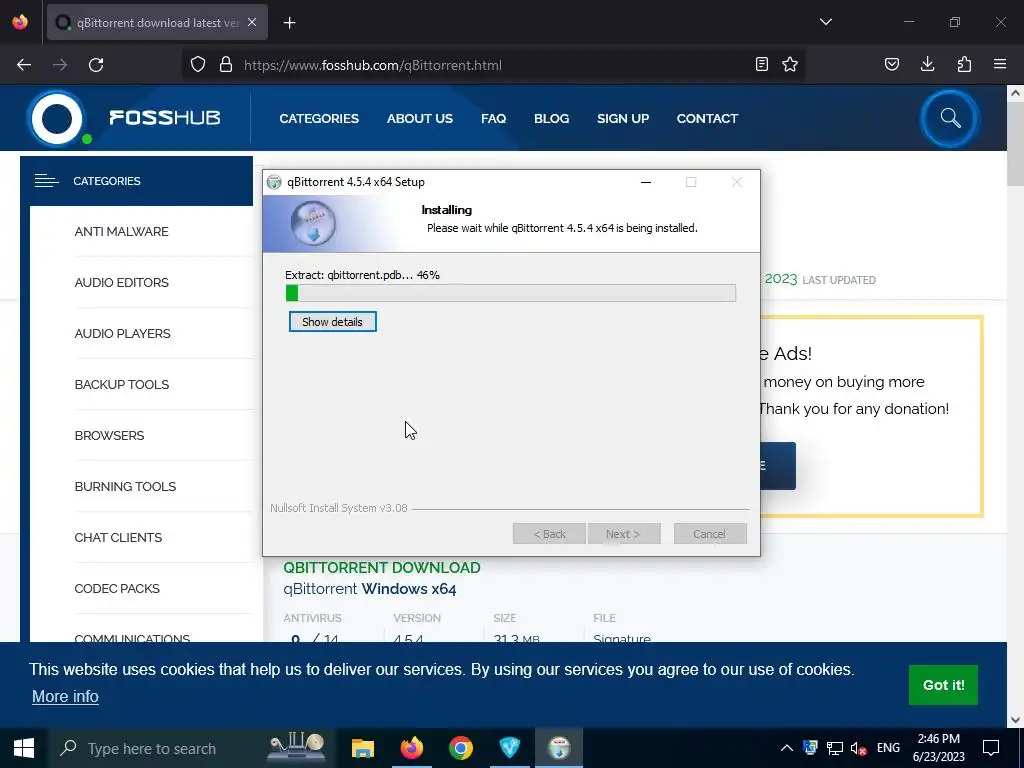Switch to Firefox on taskbar
1024x768 pixels.
(411, 748)
